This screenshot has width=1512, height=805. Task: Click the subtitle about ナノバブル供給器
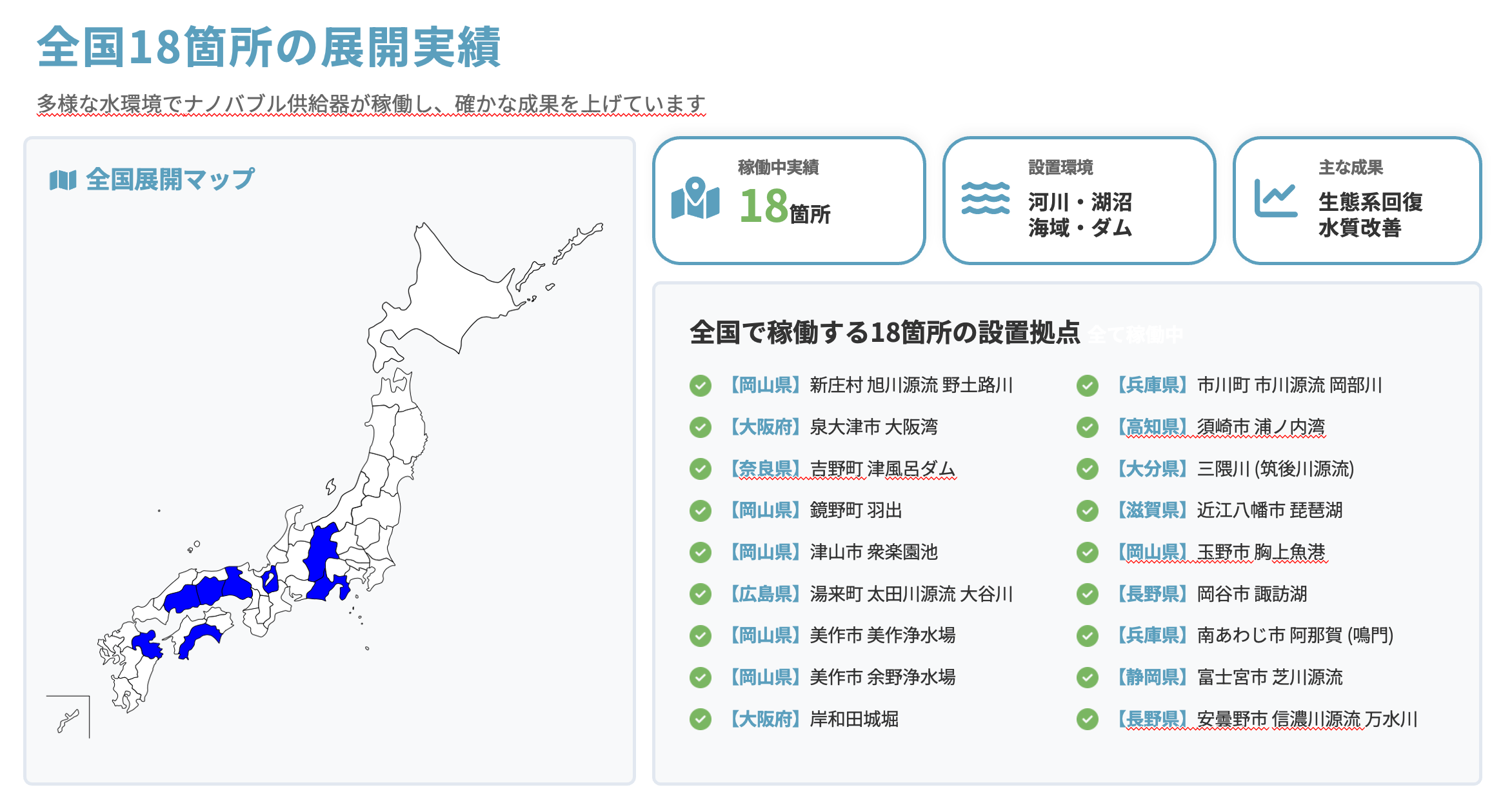[x=371, y=104]
